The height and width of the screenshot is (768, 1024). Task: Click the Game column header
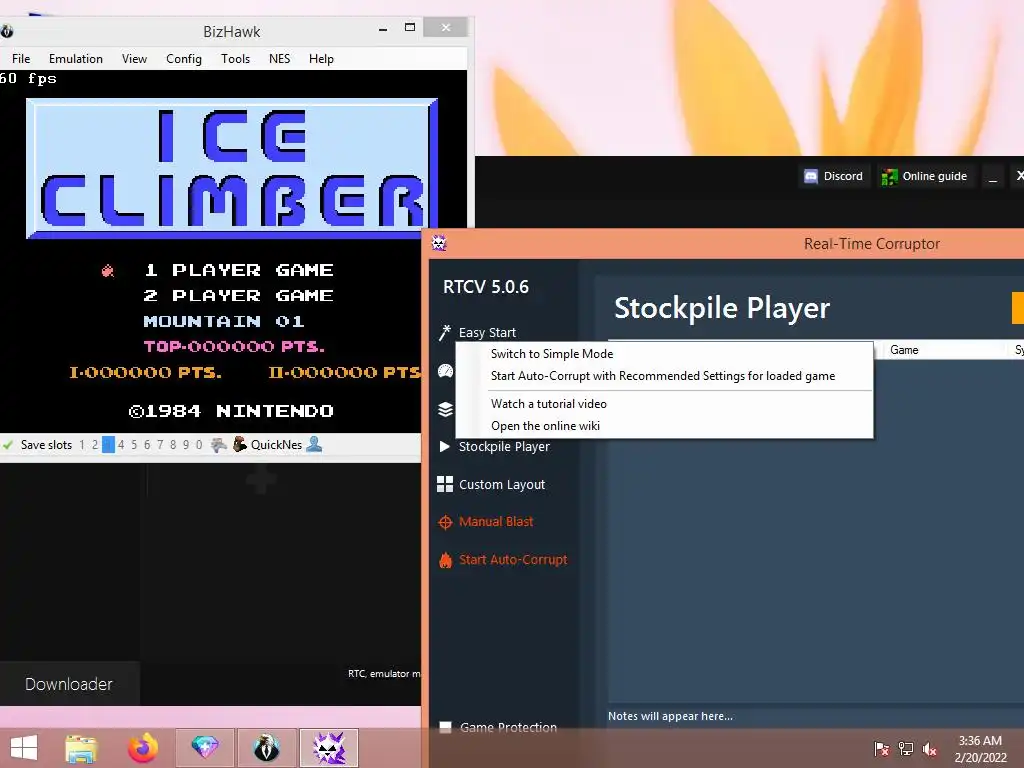(x=904, y=350)
